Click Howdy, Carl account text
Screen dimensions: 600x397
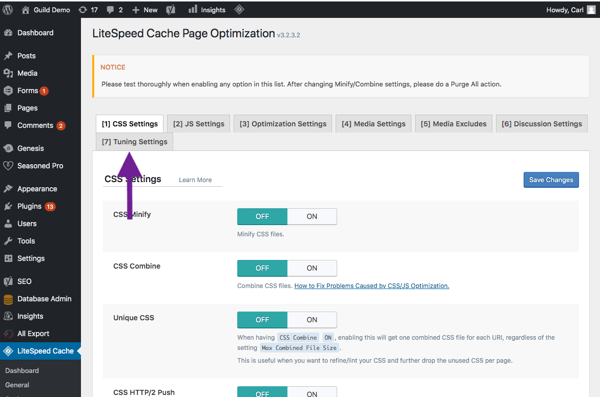tap(565, 10)
